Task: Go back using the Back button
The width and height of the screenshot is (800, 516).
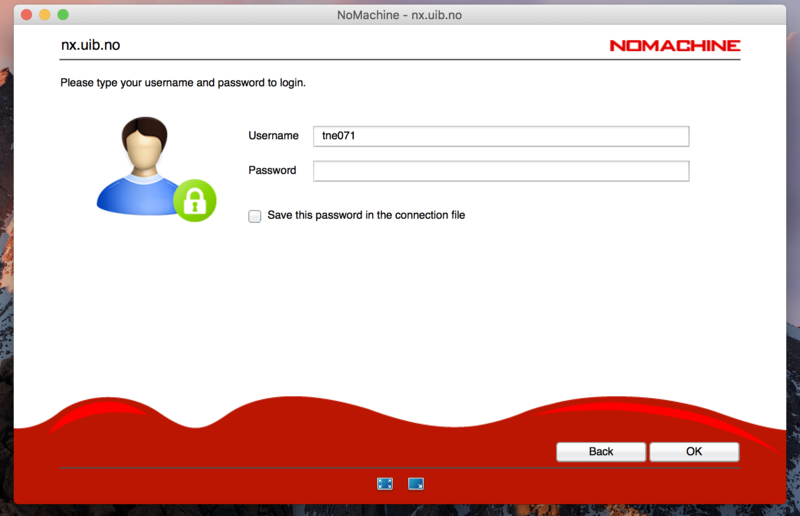Action: [x=601, y=452]
